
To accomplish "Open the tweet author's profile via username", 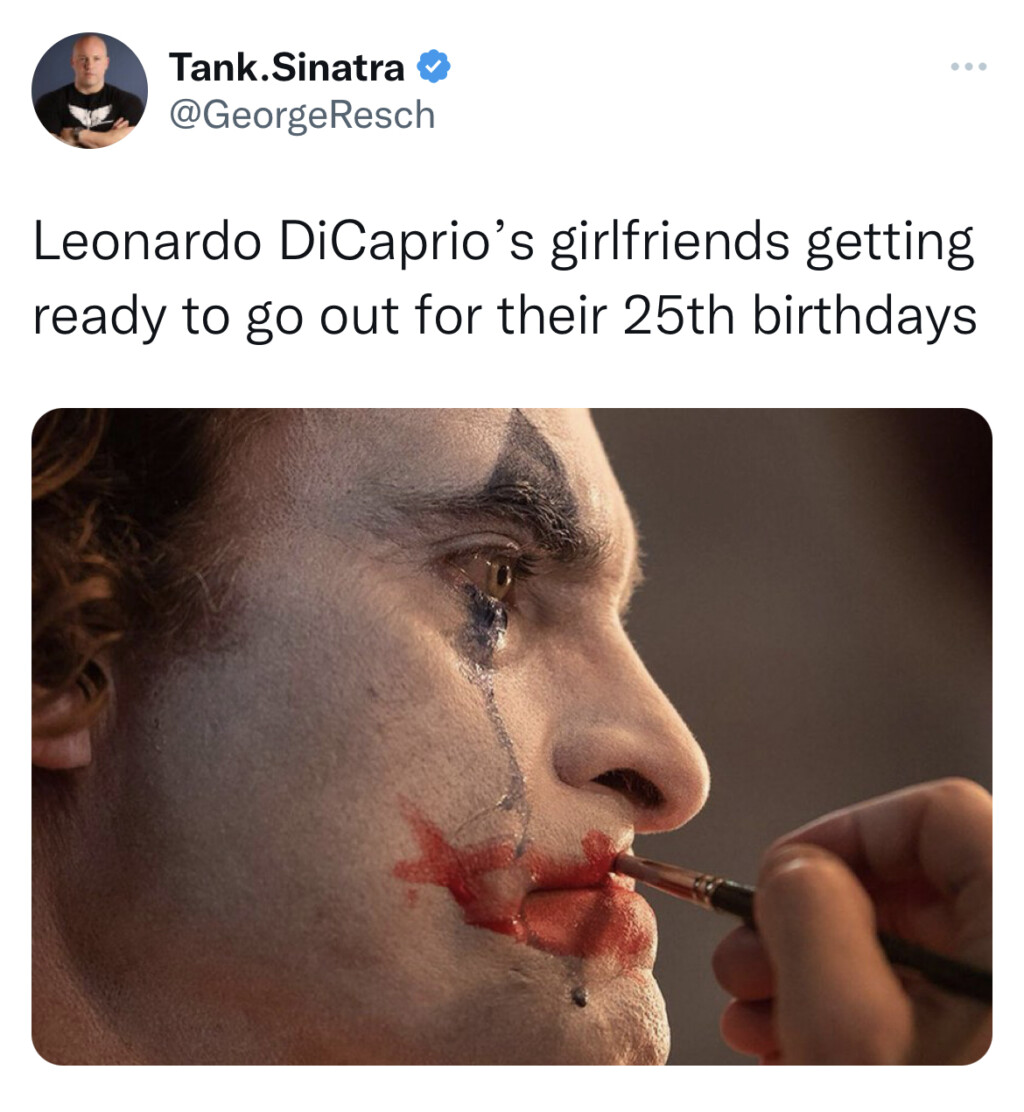I will (301, 113).
